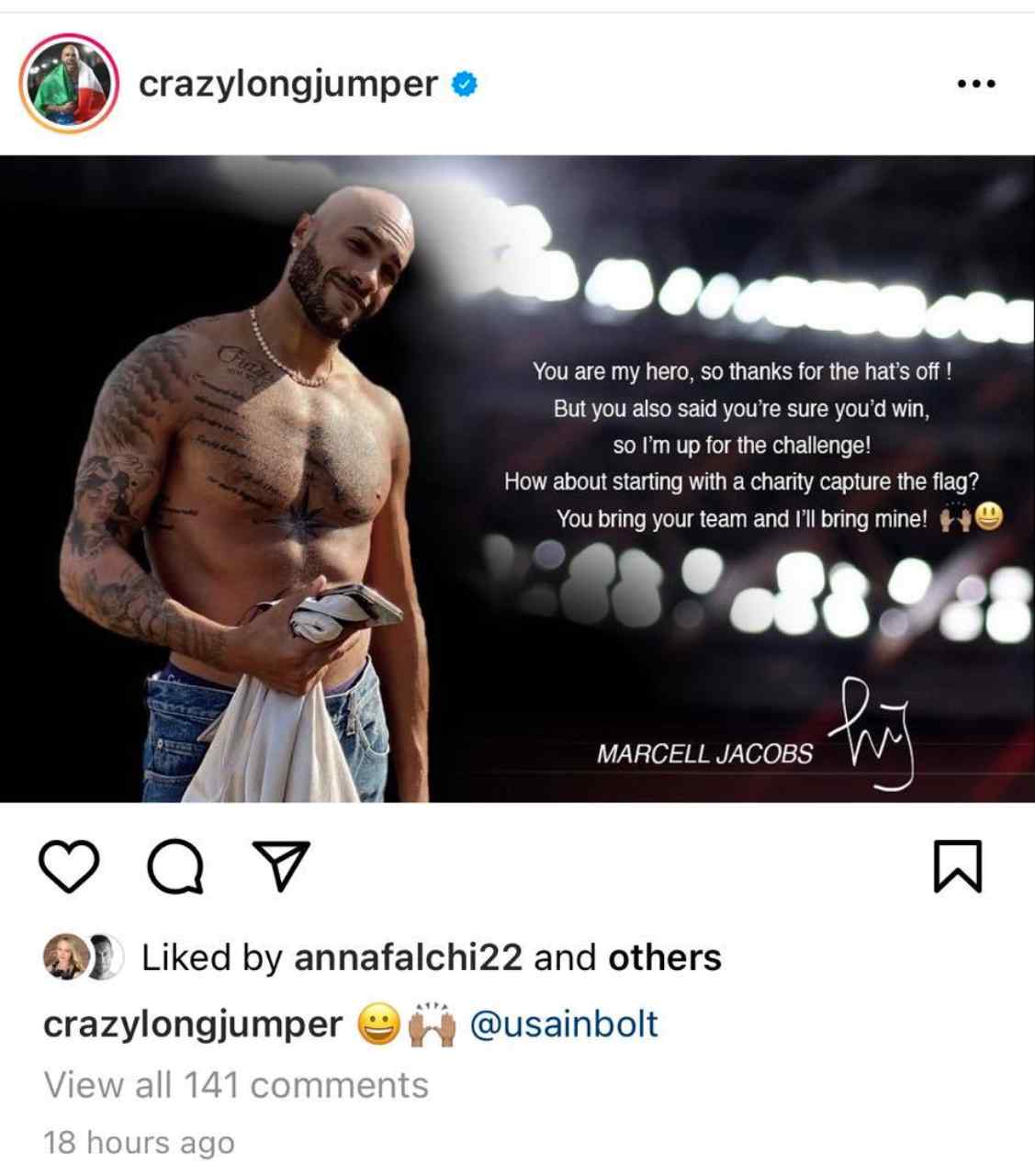
Task: Open the three-dot more options menu
Action: [975, 84]
